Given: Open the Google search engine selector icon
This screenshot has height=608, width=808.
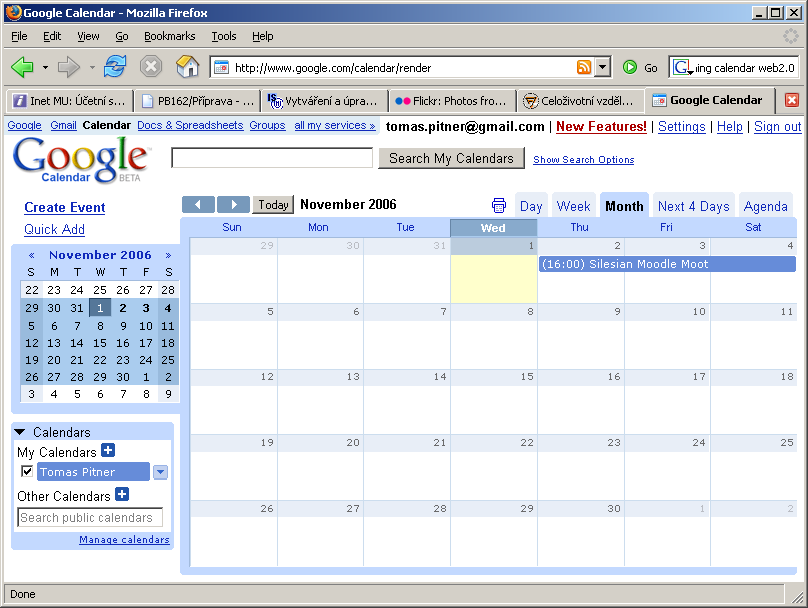Looking at the screenshot, I should [x=682, y=67].
